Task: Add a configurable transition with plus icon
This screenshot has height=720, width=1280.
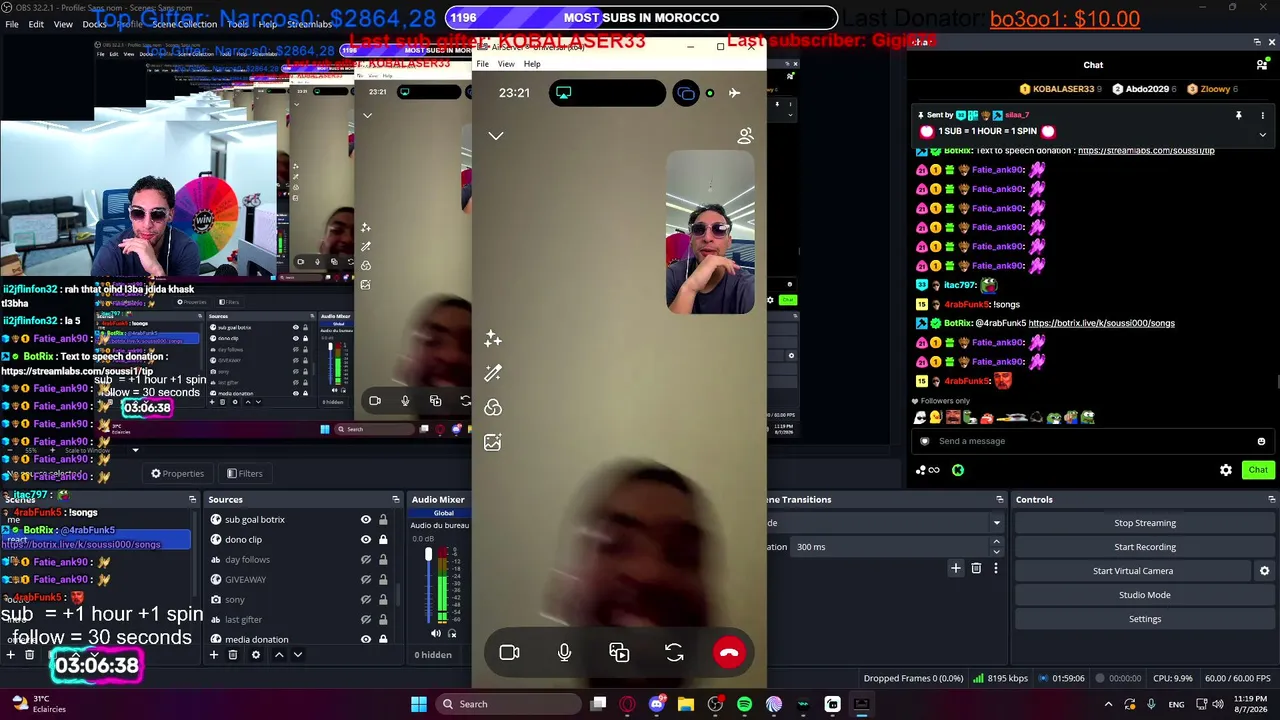Action: [x=956, y=568]
